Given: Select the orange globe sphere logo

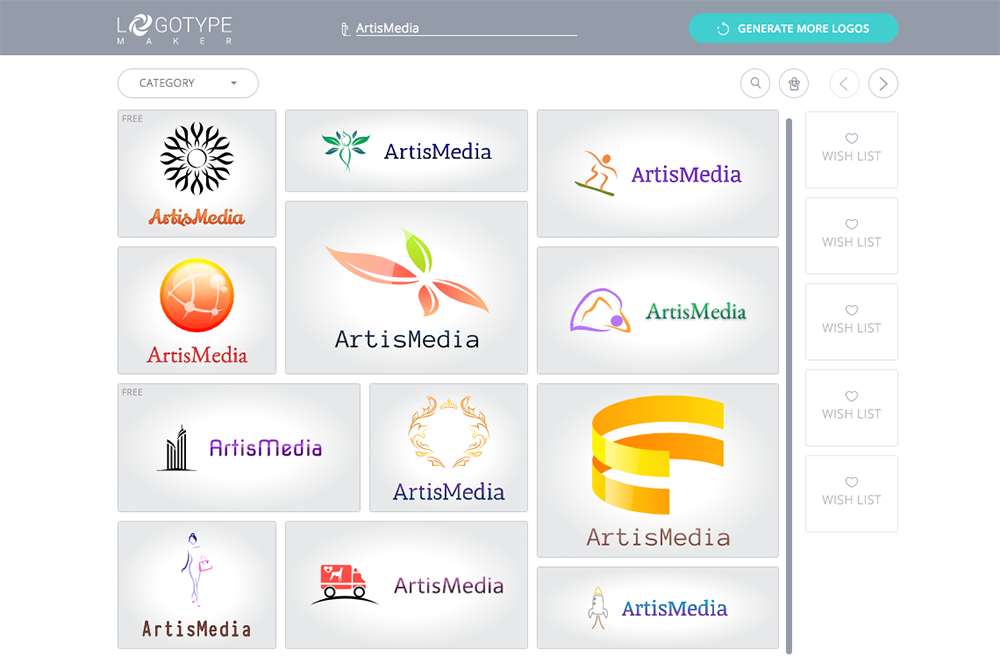Looking at the screenshot, I should (x=197, y=310).
